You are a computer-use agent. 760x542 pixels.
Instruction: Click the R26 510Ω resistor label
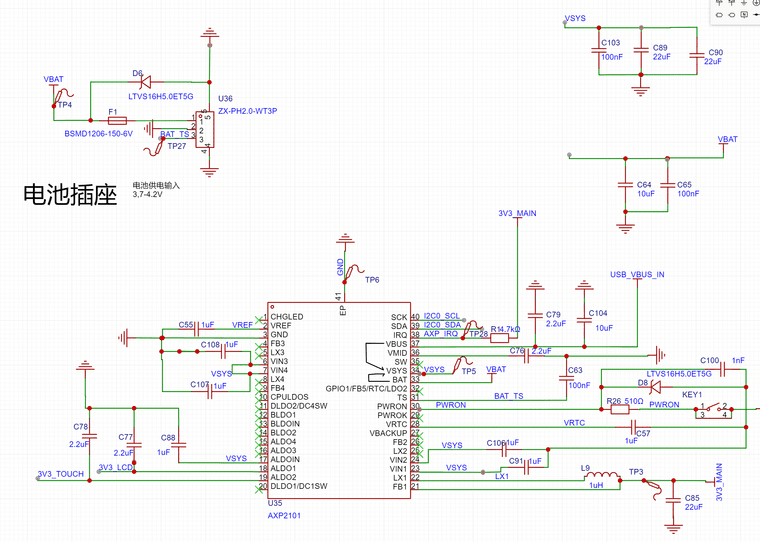[x=625, y=401]
